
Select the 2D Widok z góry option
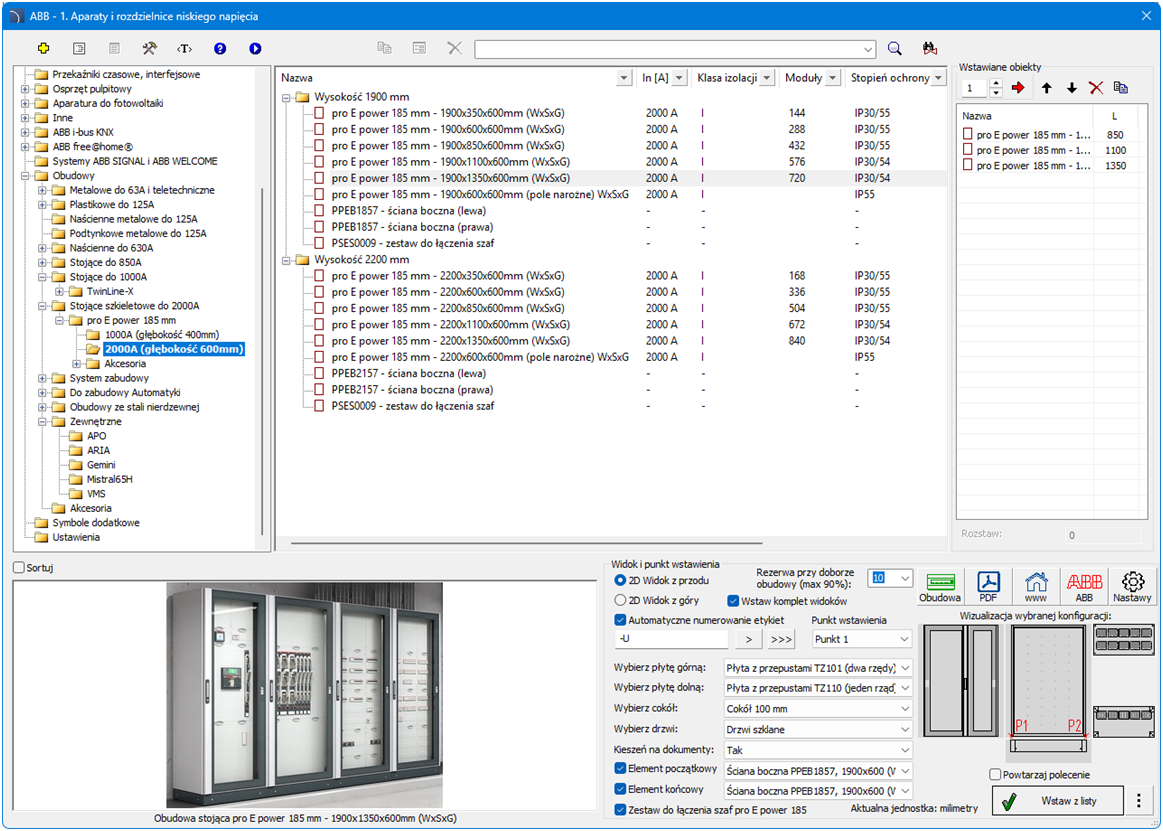point(621,600)
